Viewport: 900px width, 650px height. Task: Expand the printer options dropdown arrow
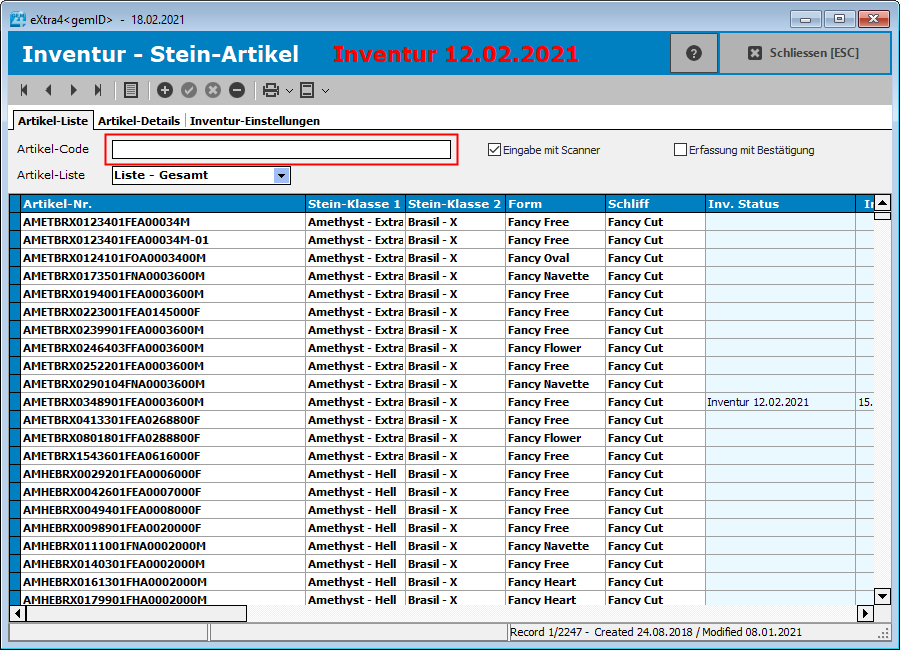289,91
